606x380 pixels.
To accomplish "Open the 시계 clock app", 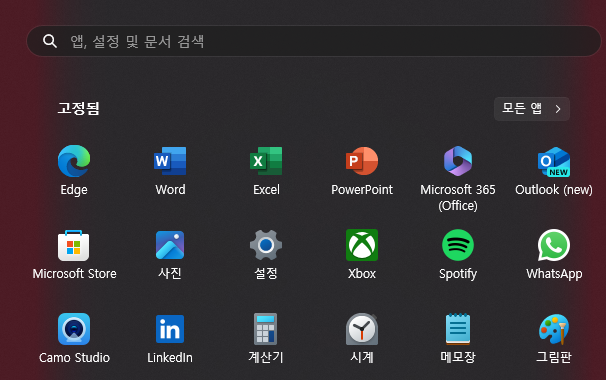I will click(x=362, y=329).
